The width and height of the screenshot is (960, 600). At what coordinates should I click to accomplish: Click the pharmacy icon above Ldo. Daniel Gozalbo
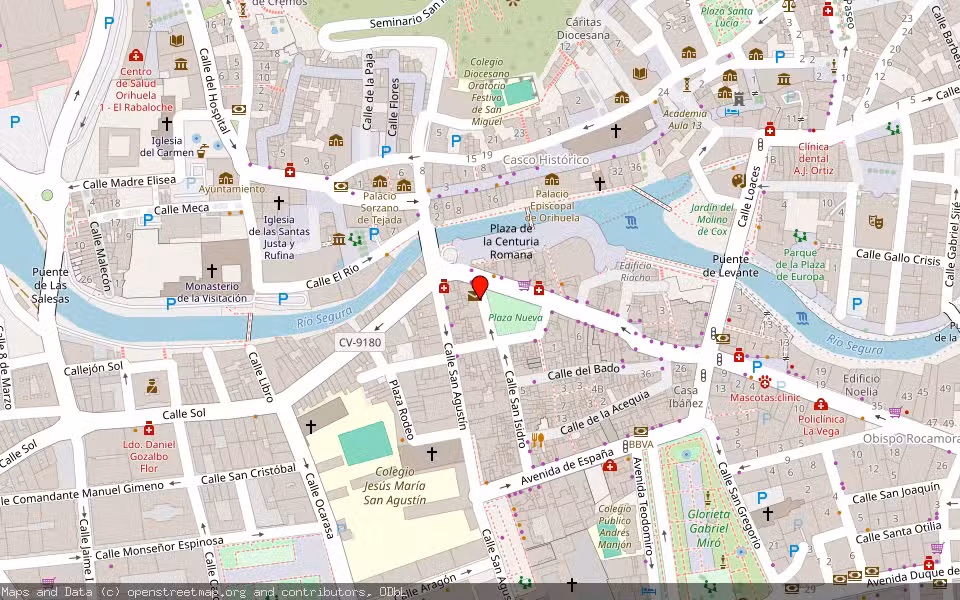tap(149, 427)
